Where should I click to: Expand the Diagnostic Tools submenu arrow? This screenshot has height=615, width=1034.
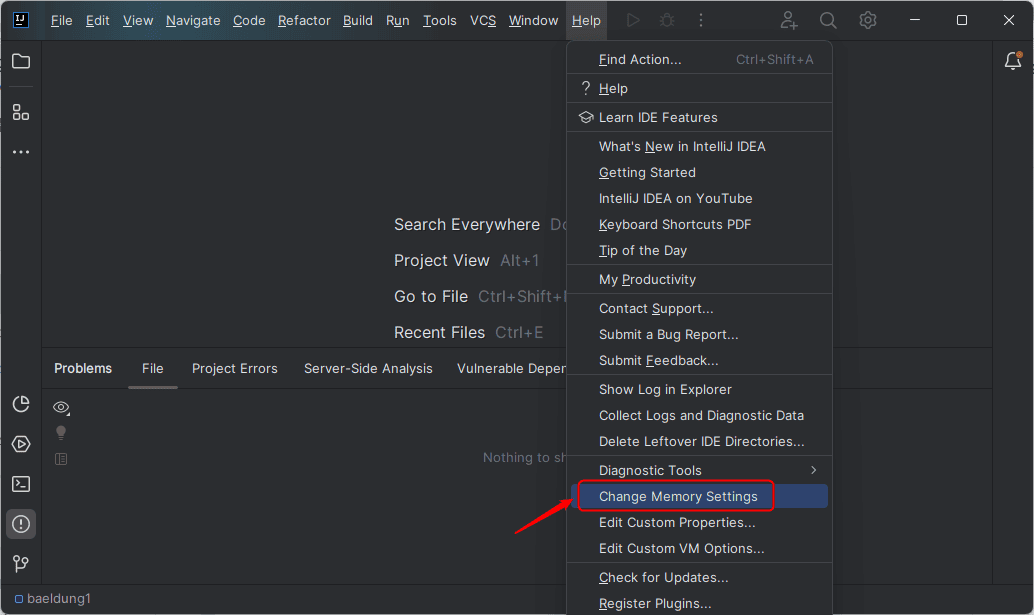point(814,470)
